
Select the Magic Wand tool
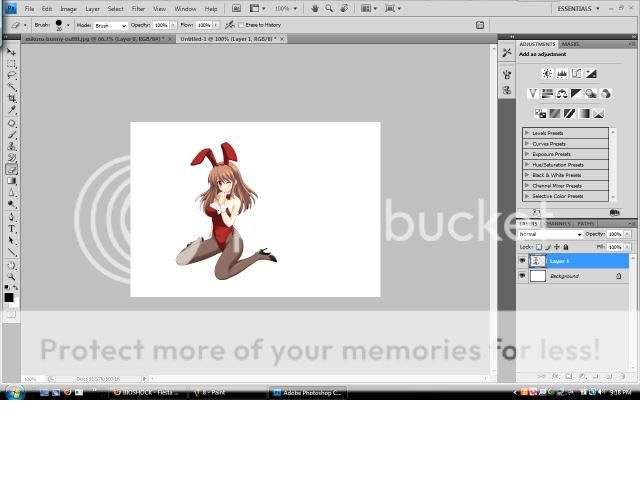11,87
